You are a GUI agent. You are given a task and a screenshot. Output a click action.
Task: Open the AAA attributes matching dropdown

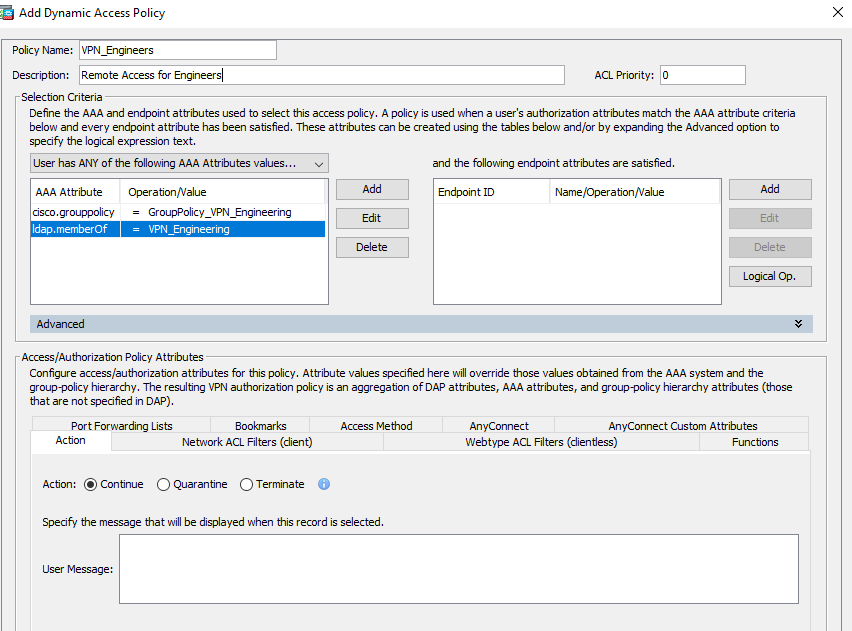(179, 163)
